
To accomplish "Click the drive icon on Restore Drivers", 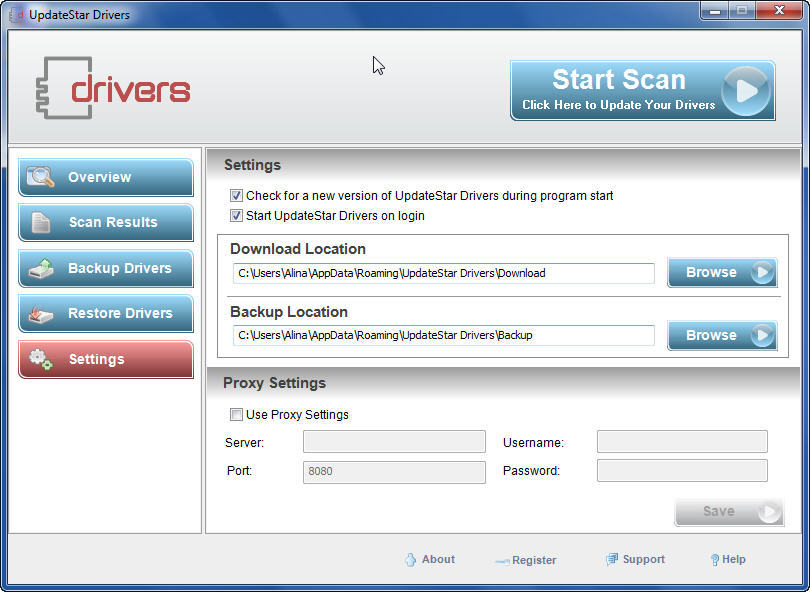I will [41, 314].
